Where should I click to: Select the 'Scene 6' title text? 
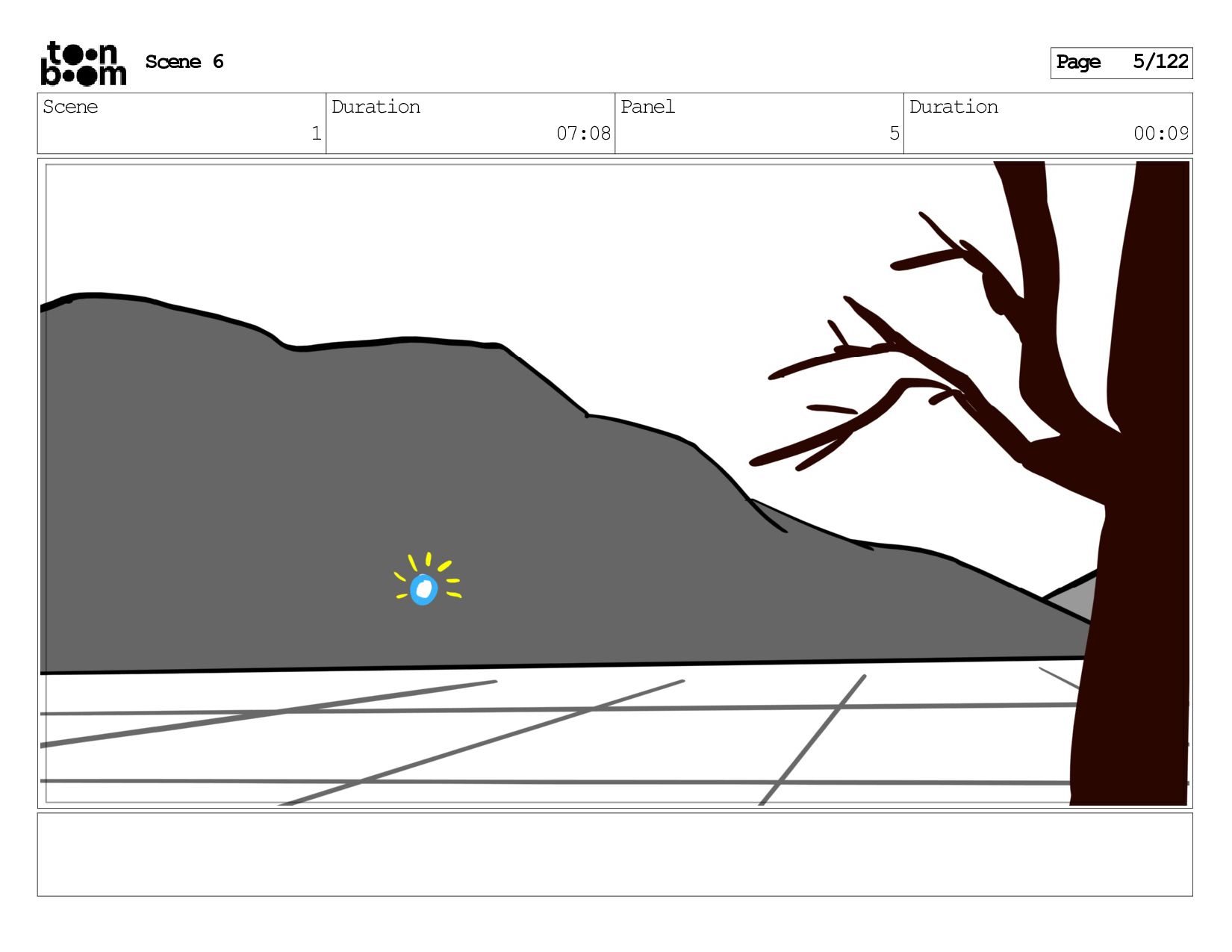(184, 62)
